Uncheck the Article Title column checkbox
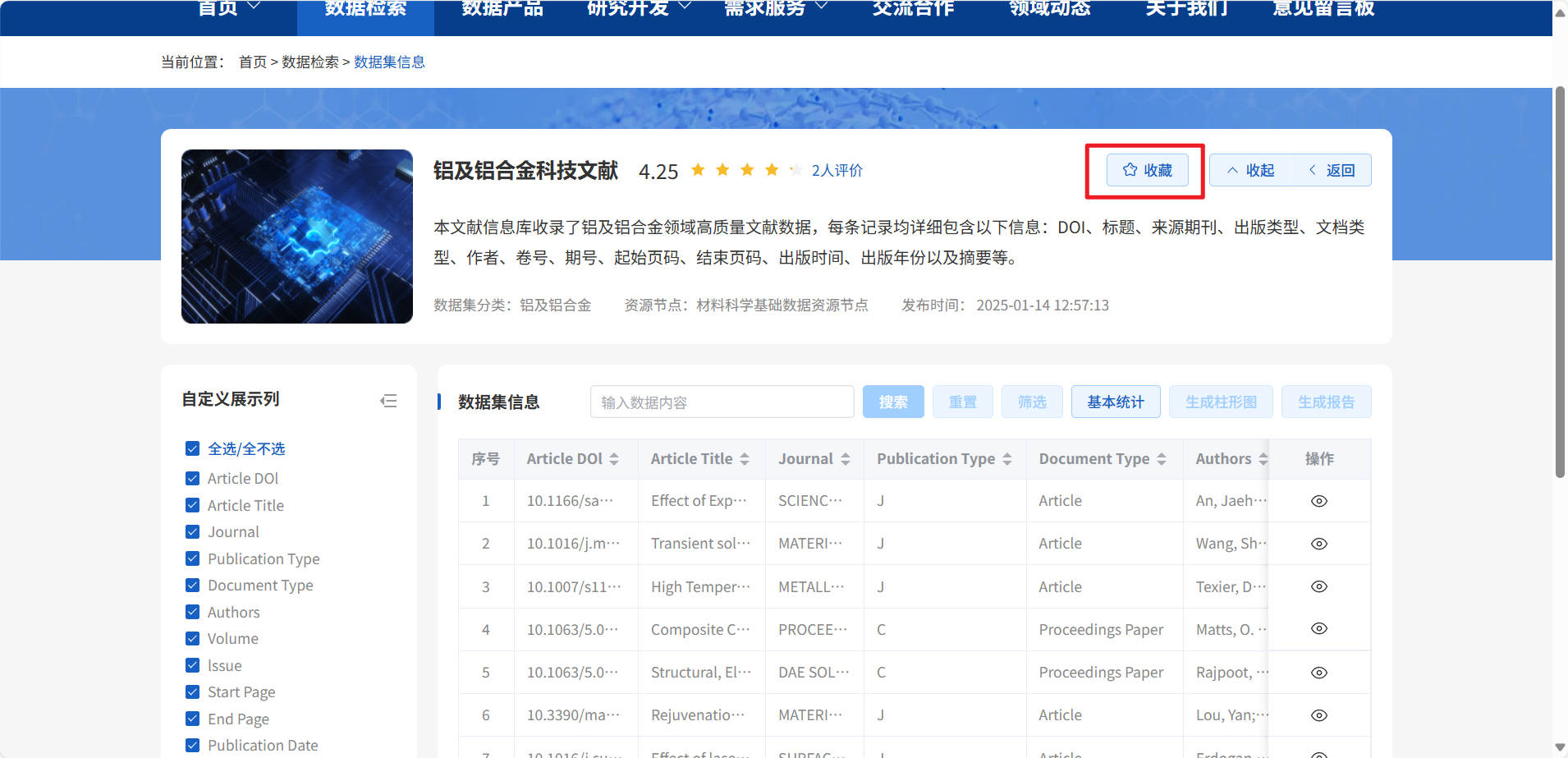1568x758 pixels. [193, 505]
